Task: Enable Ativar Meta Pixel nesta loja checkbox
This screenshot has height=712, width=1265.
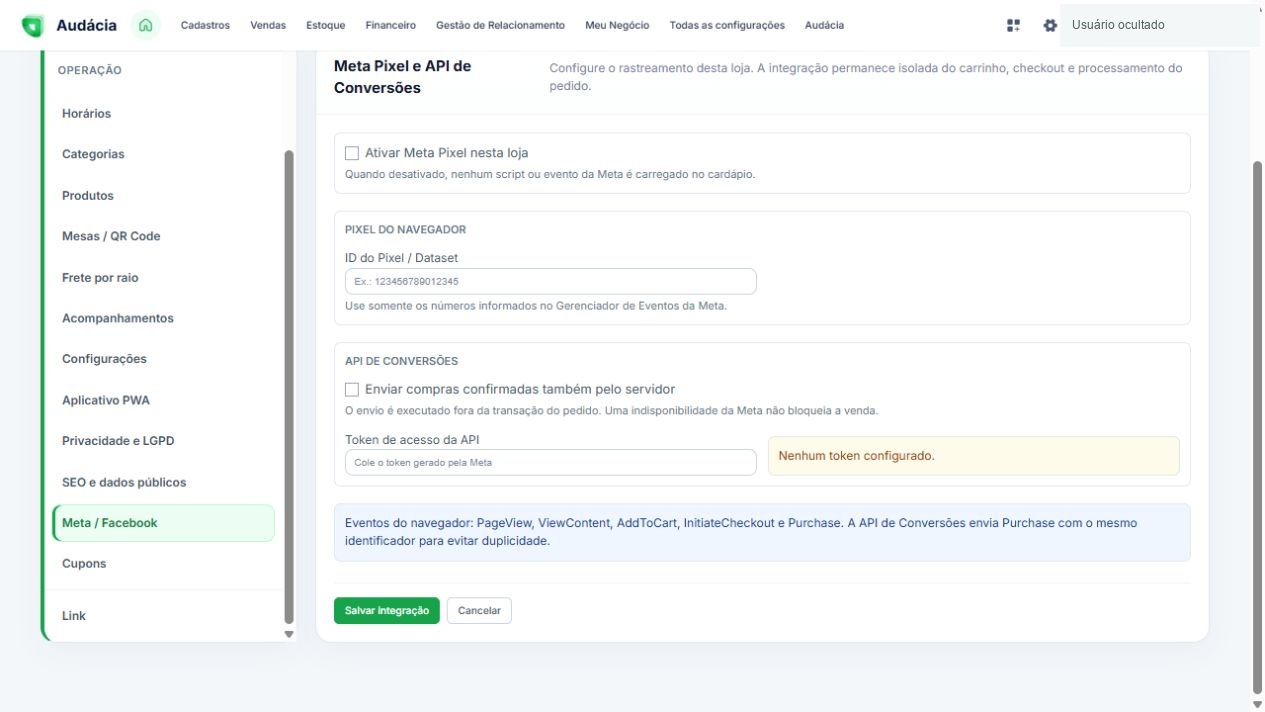Action: point(352,153)
